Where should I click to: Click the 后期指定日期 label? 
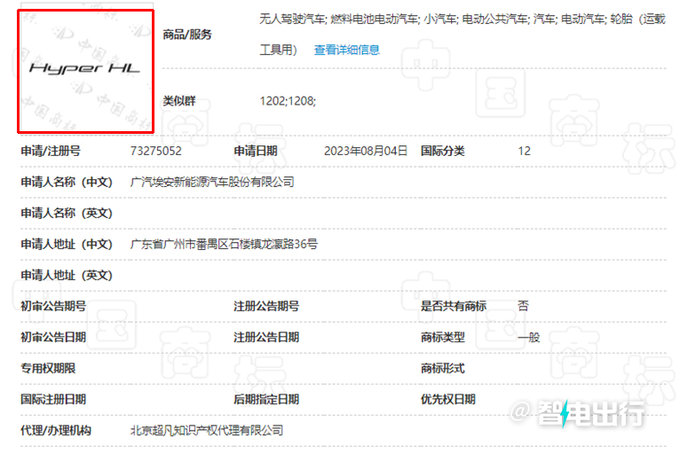[266, 399]
